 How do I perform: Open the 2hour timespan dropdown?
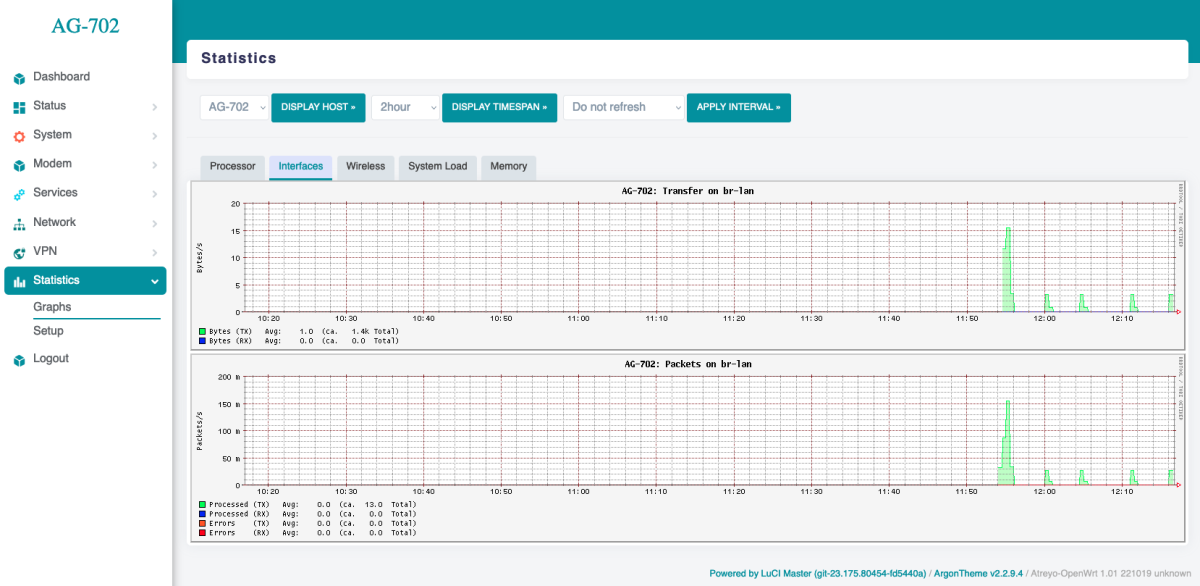[406, 107]
